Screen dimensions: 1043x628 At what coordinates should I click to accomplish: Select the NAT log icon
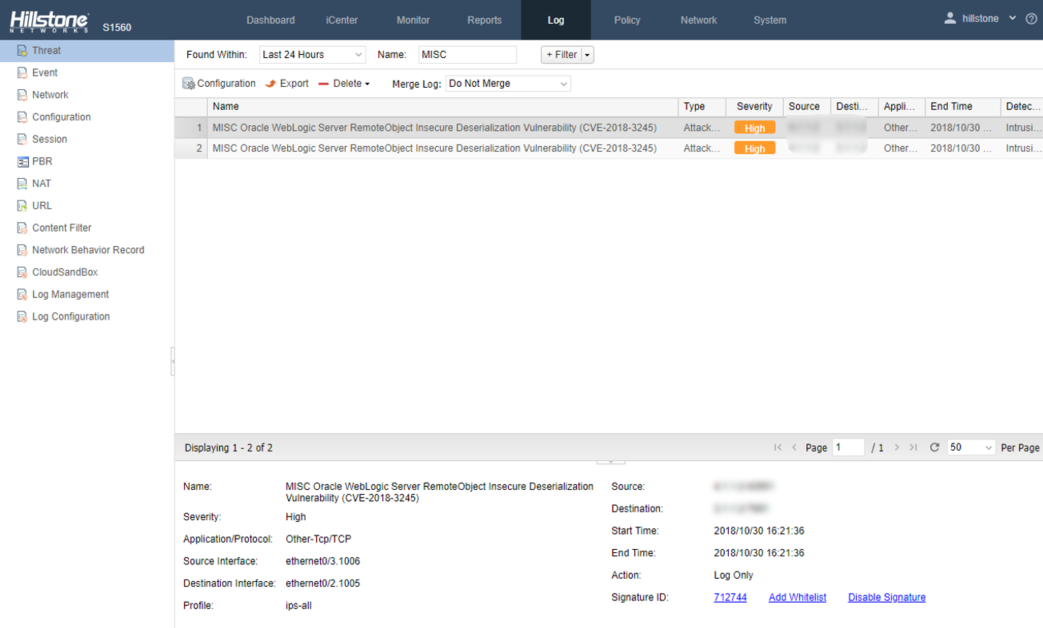tap(22, 184)
